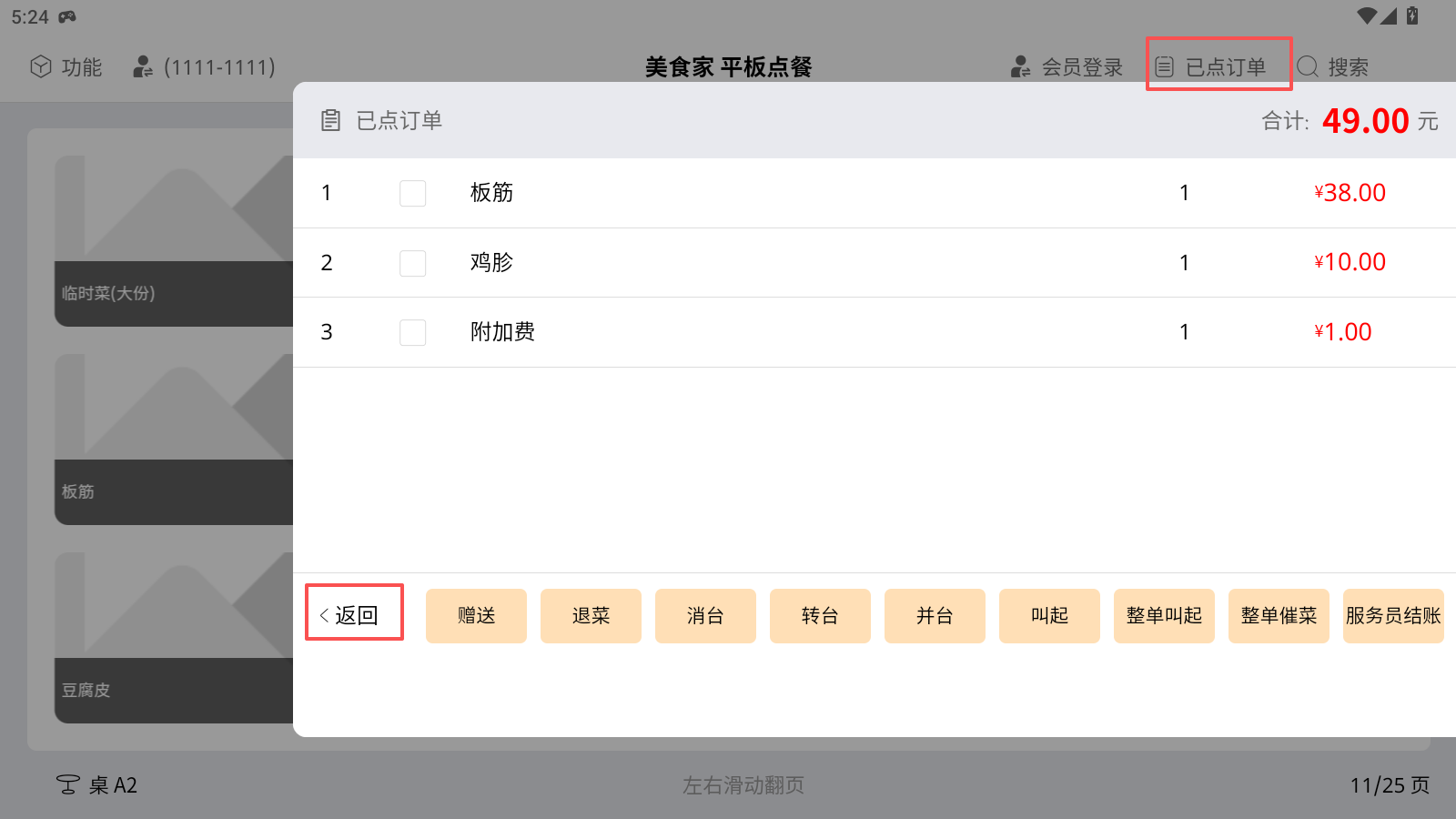This screenshot has height=819, width=1456.
Task: Click the 功能 cube icon
Action: [41, 66]
